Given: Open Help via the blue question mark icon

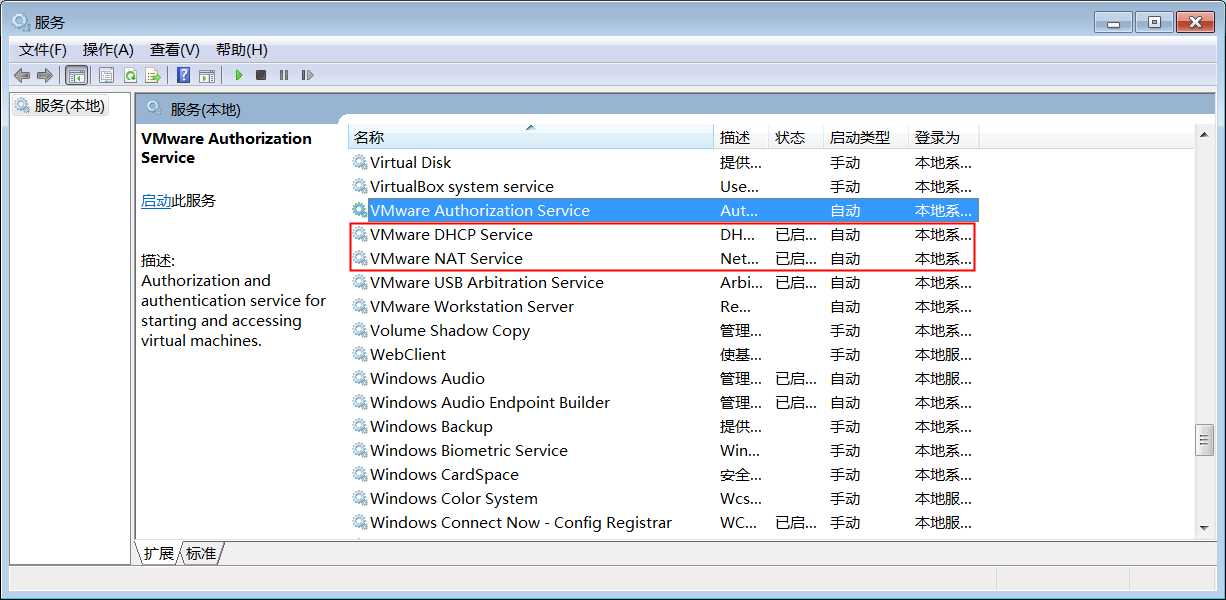Looking at the screenshot, I should (184, 75).
